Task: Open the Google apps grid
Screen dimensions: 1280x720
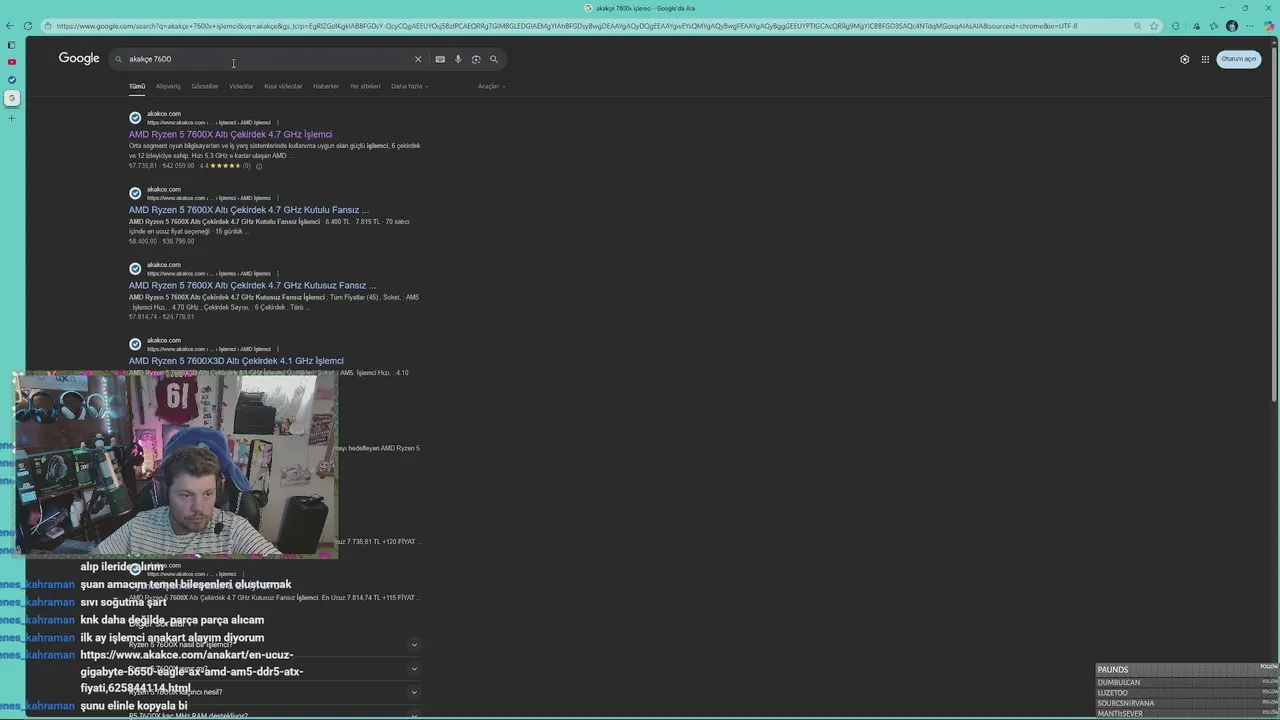Action: 1205,59
